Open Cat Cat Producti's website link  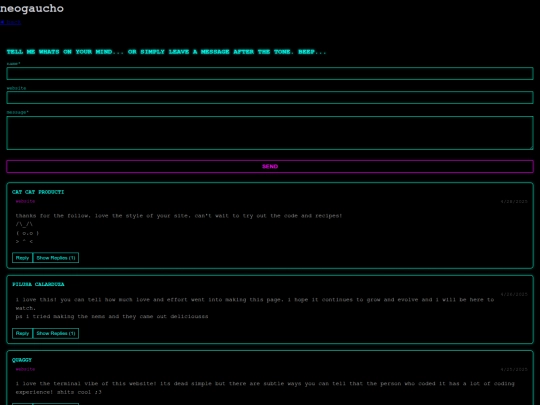pos(25,201)
